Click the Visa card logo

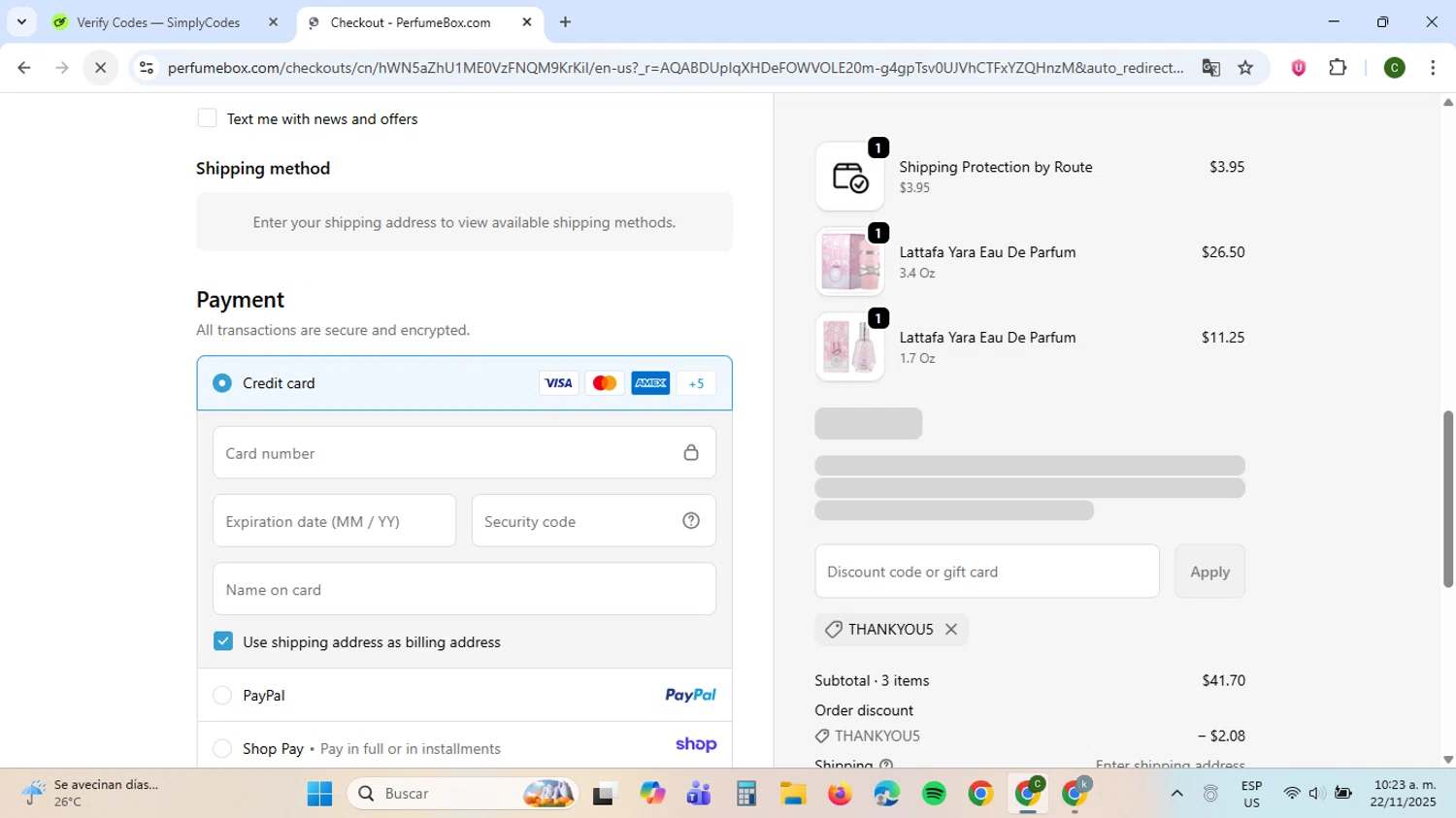558,383
